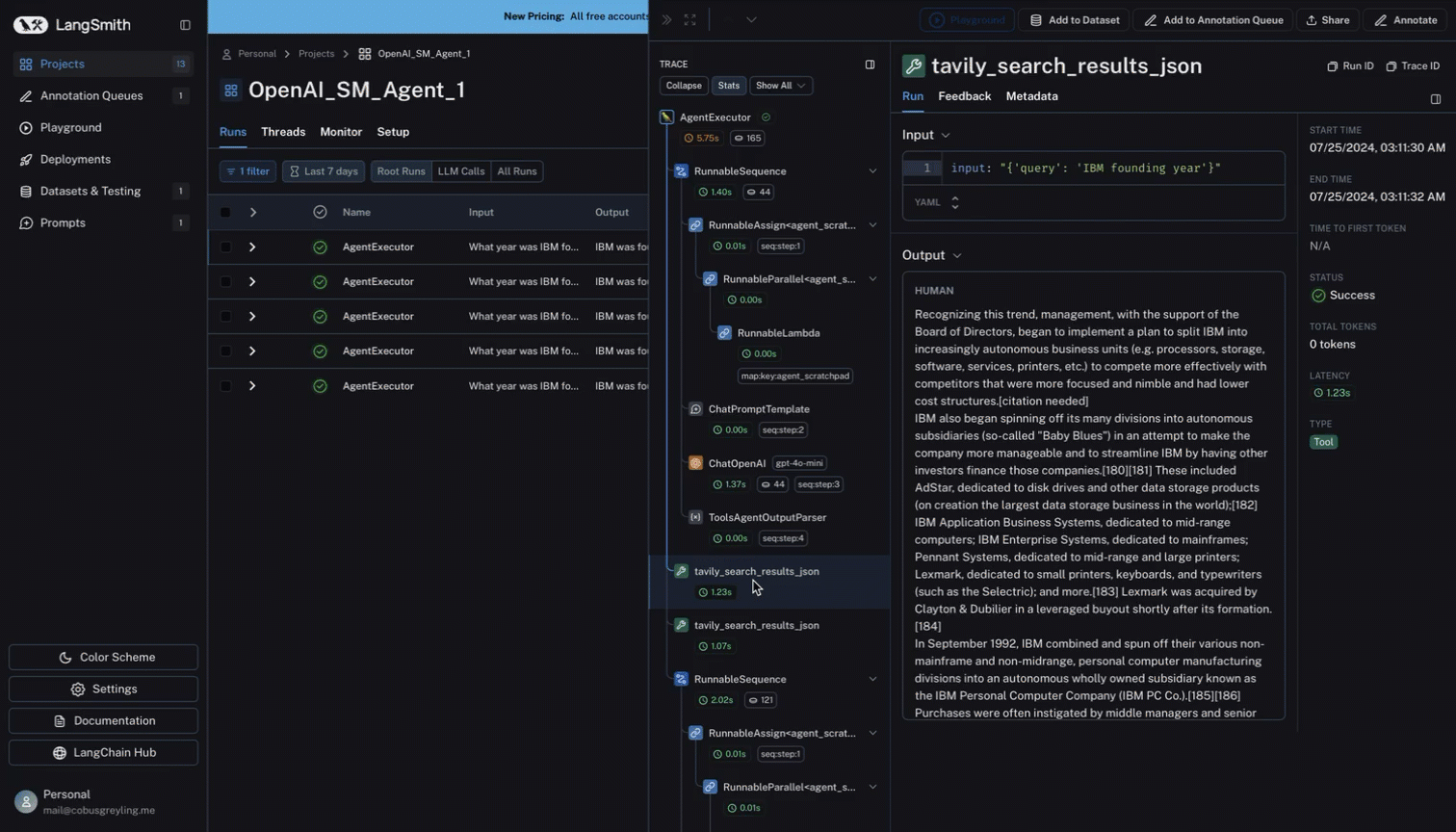Open the Playground item in sidebar
1456x832 pixels.
click(70, 128)
